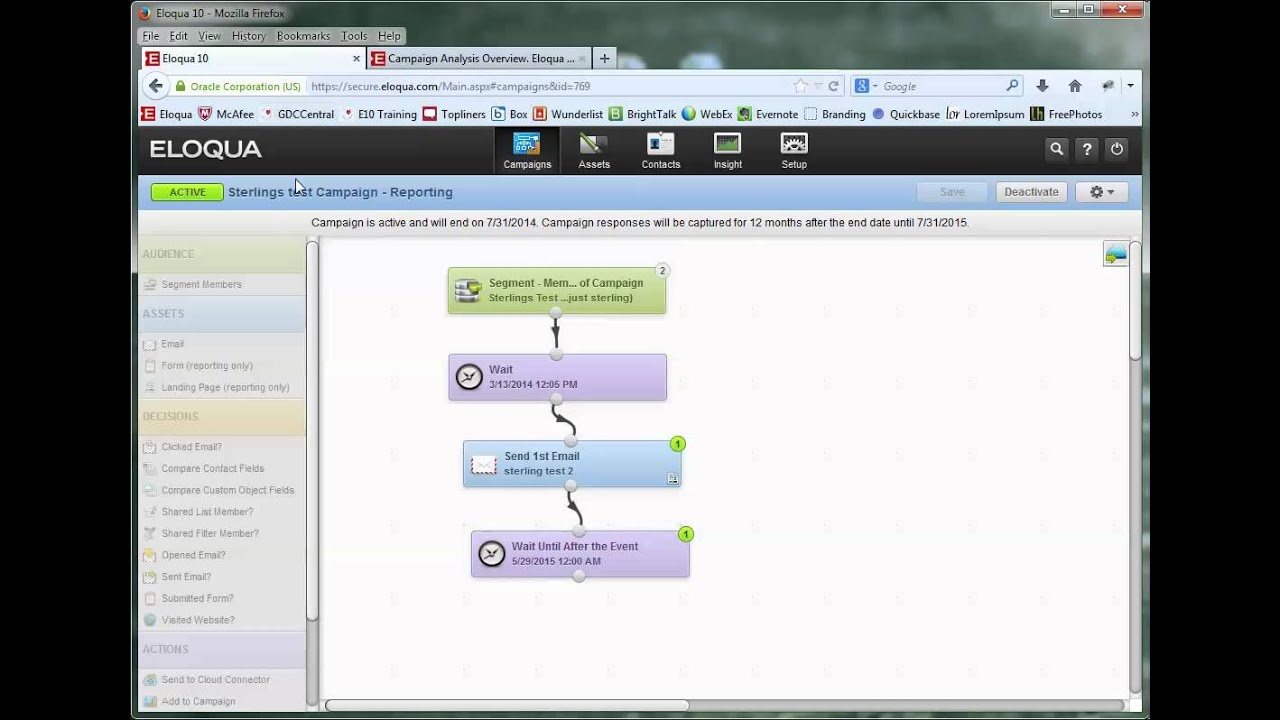Open the Google search engine dropdown
The height and width of the screenshot is (720, 1280).
[866, 86]
